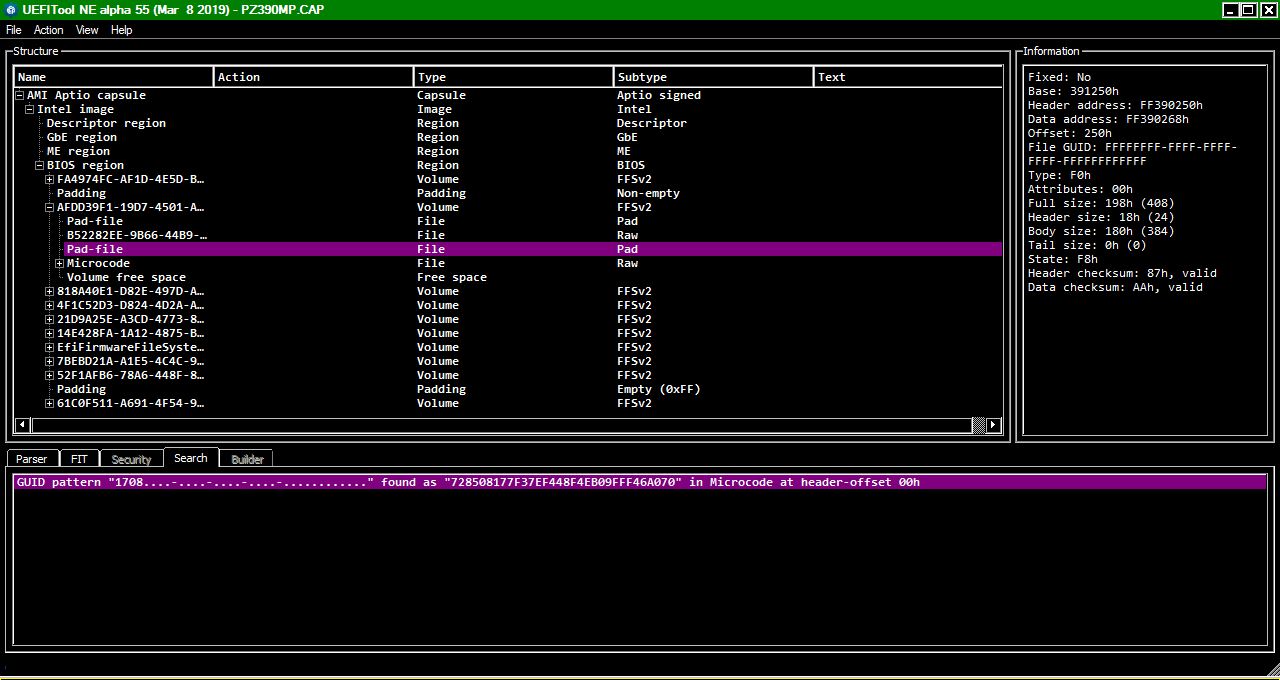This screenshot has height=680, width=1280.
Task: Click the File GUID text in Information
Action: click(1132, 154)
